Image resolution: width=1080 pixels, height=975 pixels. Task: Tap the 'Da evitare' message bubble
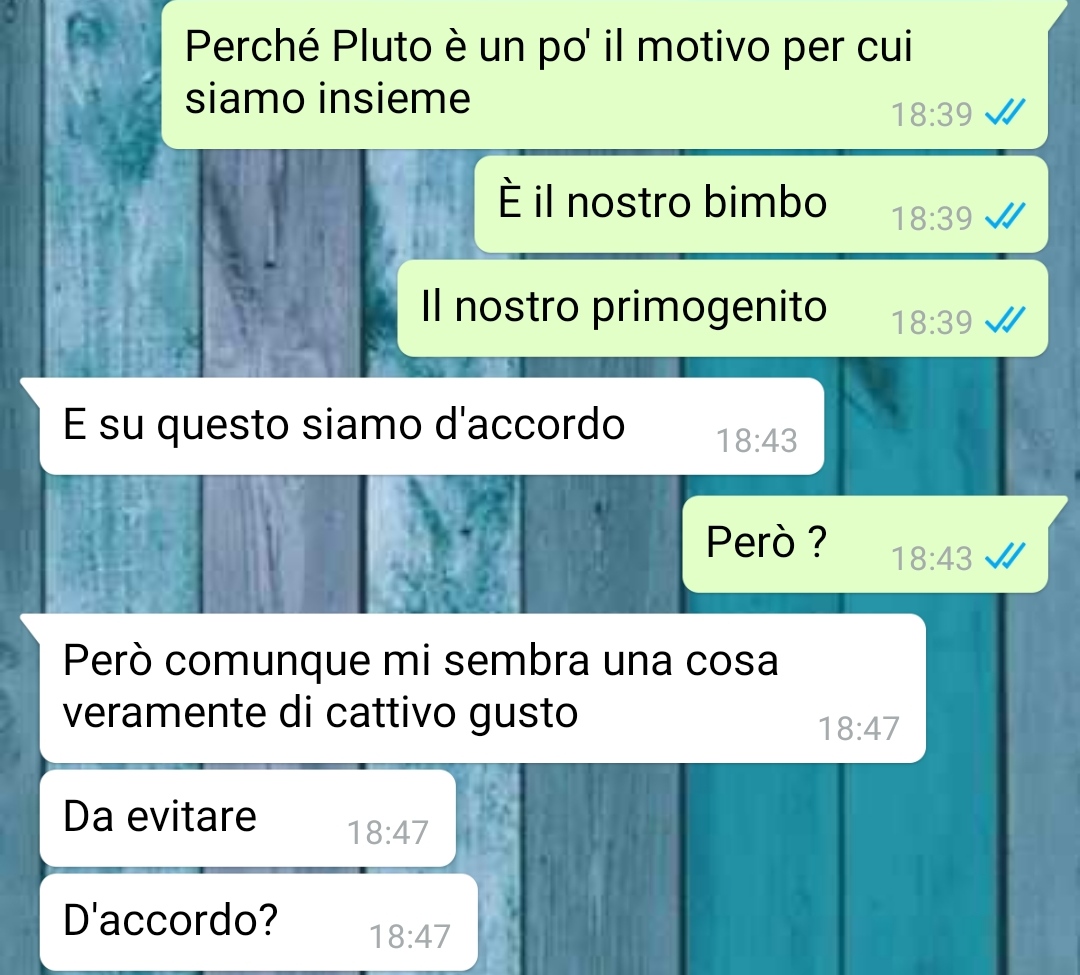click(248, 819)
